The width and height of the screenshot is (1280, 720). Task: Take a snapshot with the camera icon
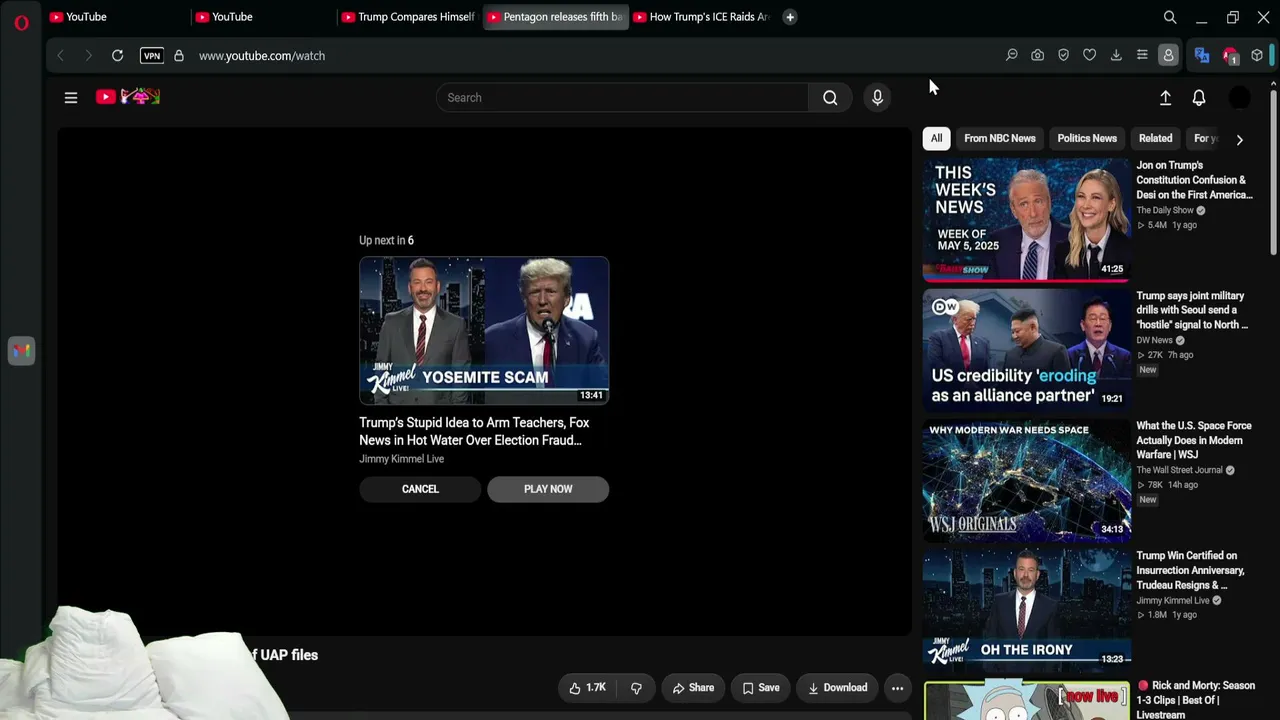point(1038,56)
